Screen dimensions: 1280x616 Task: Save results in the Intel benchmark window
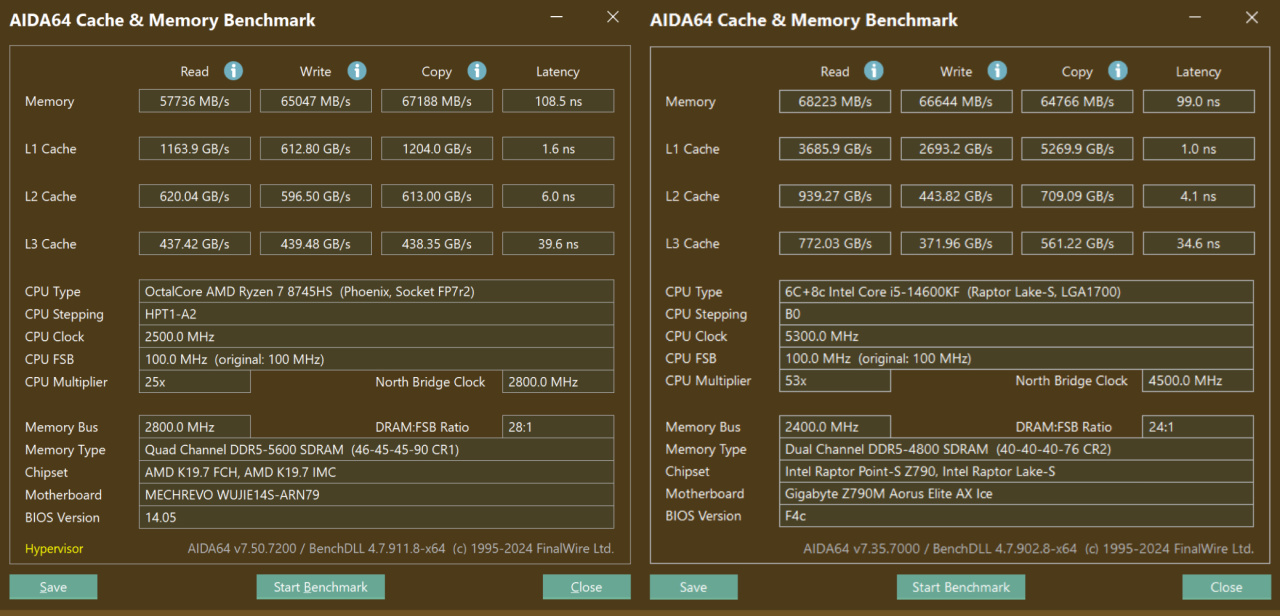tap(693, 587)
